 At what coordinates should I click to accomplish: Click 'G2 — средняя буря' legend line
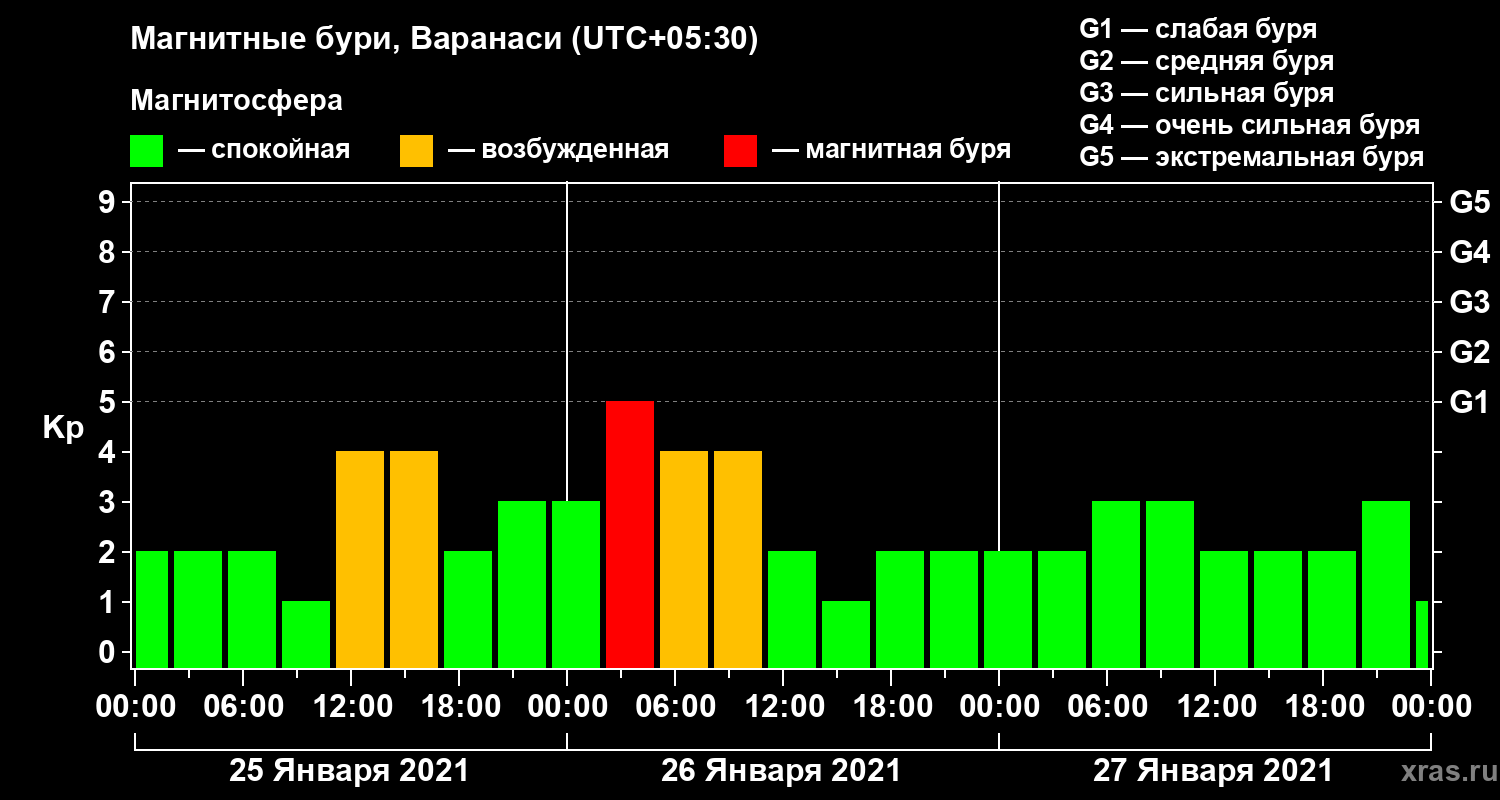(1206, 61)
